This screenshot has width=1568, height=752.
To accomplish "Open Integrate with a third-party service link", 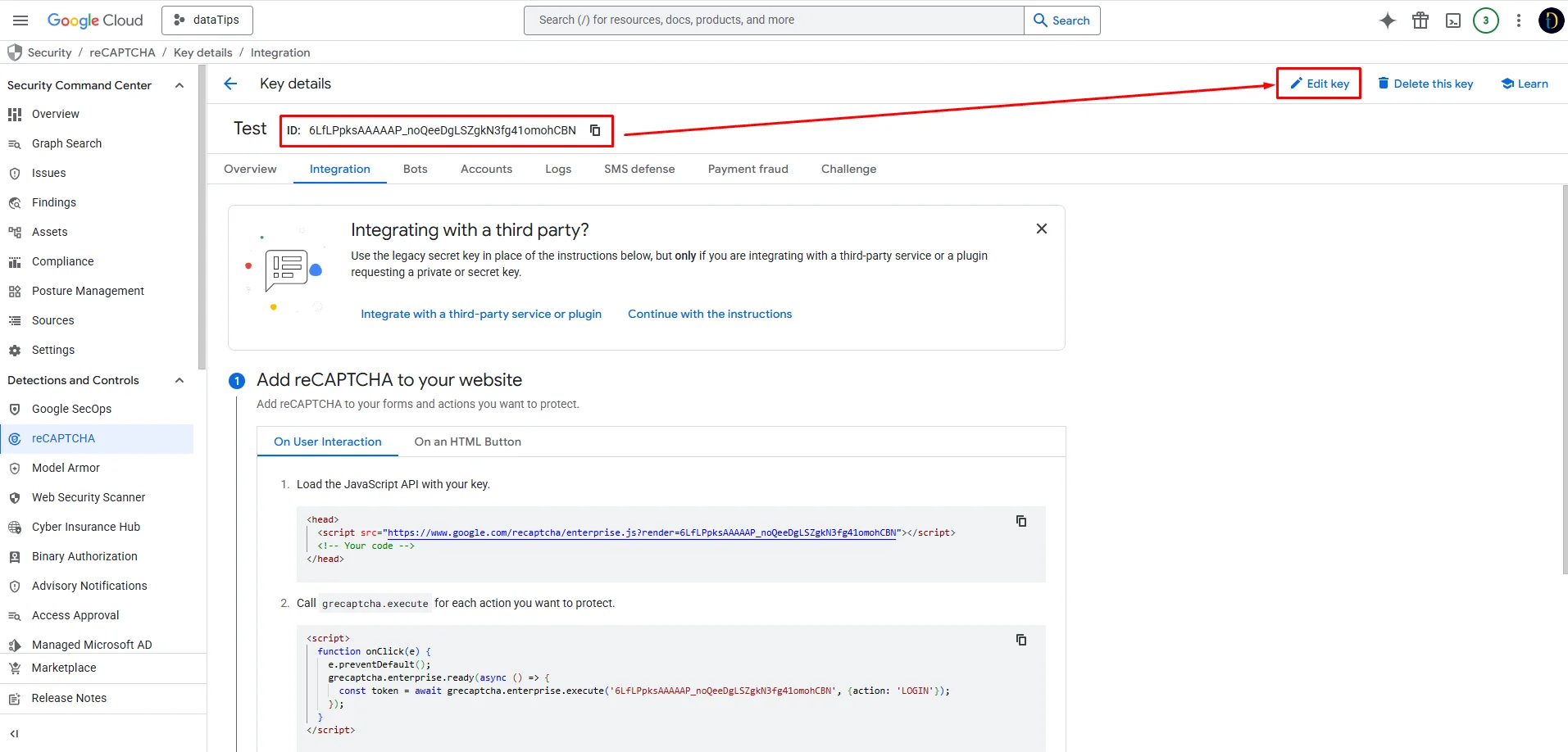I will click(x=481, y=314).
